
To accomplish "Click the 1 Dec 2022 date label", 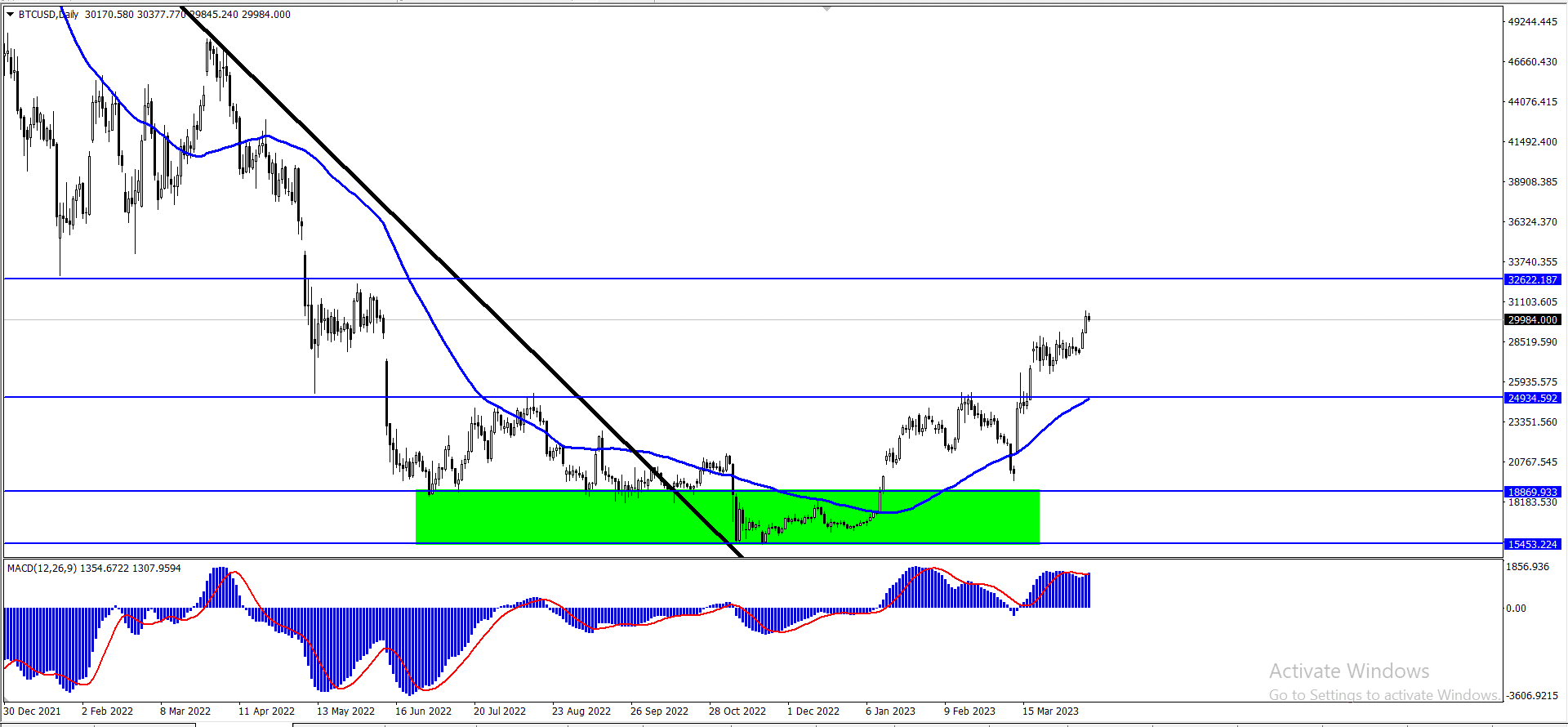I will (813, 711).
